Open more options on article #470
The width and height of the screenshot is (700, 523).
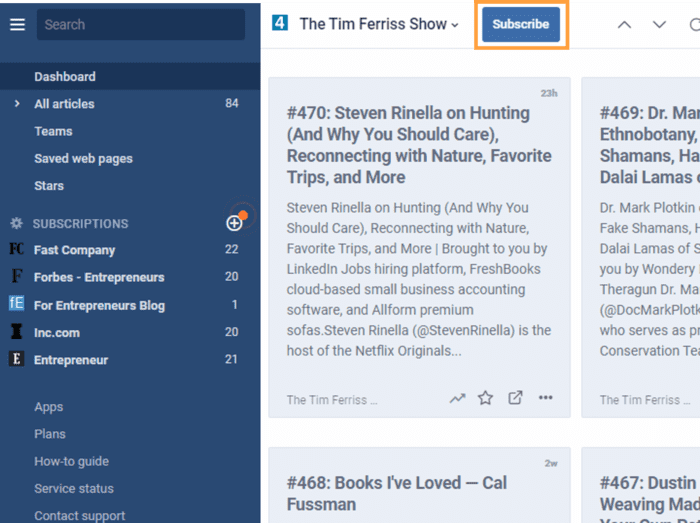click(546, 398)
